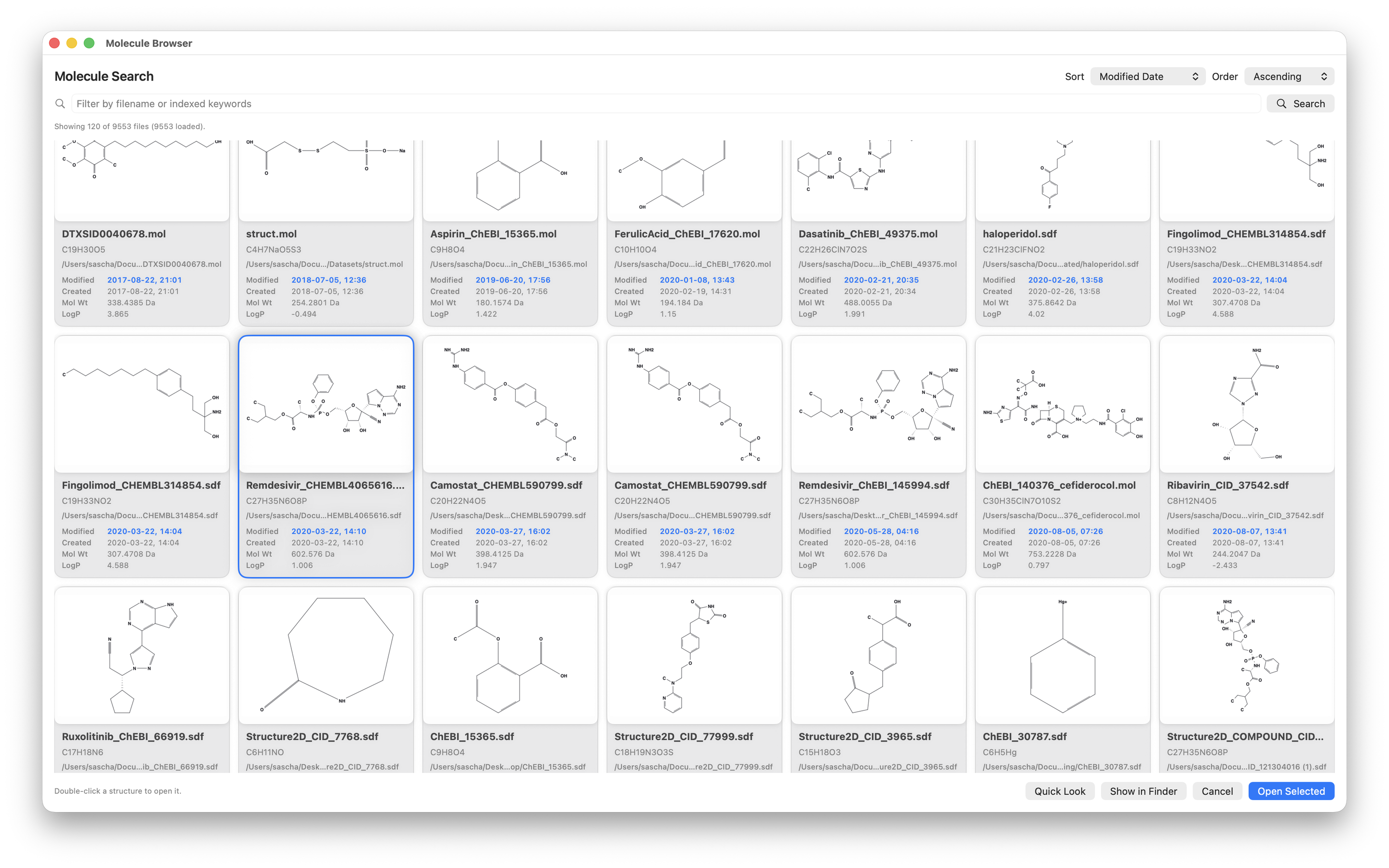Select the Structure2D_CID_7768 caprolactam thumbnail
Viewport: 1389px width, 868px height.
[326, 656]
